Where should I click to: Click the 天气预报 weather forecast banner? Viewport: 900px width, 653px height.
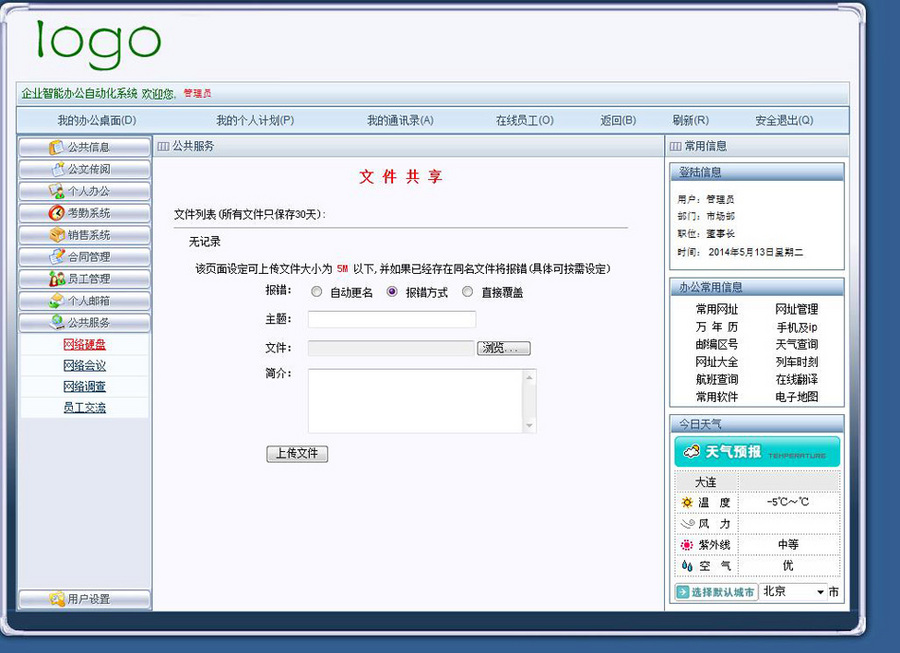tap(757, 451)
